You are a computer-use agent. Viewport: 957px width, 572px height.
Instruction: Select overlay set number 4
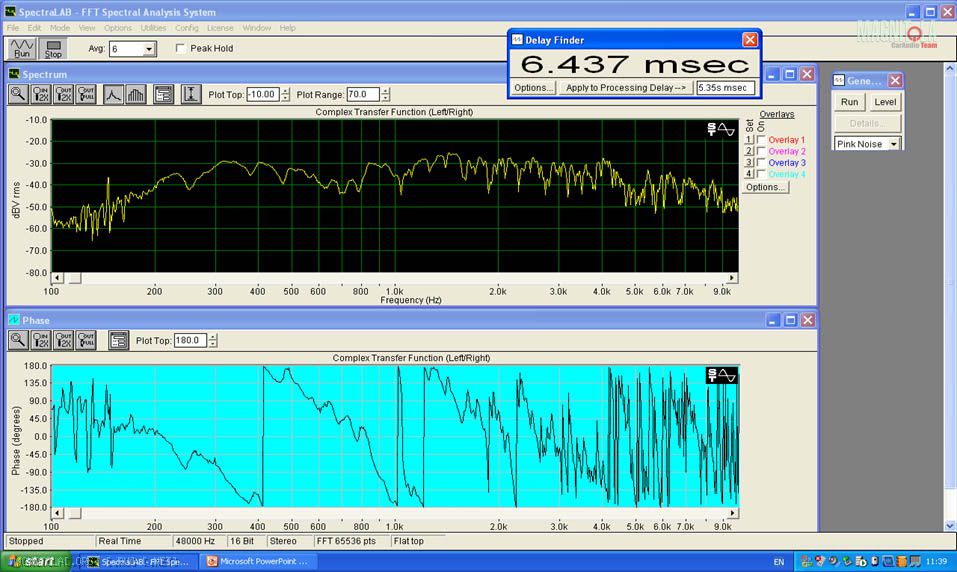[749, 173]
